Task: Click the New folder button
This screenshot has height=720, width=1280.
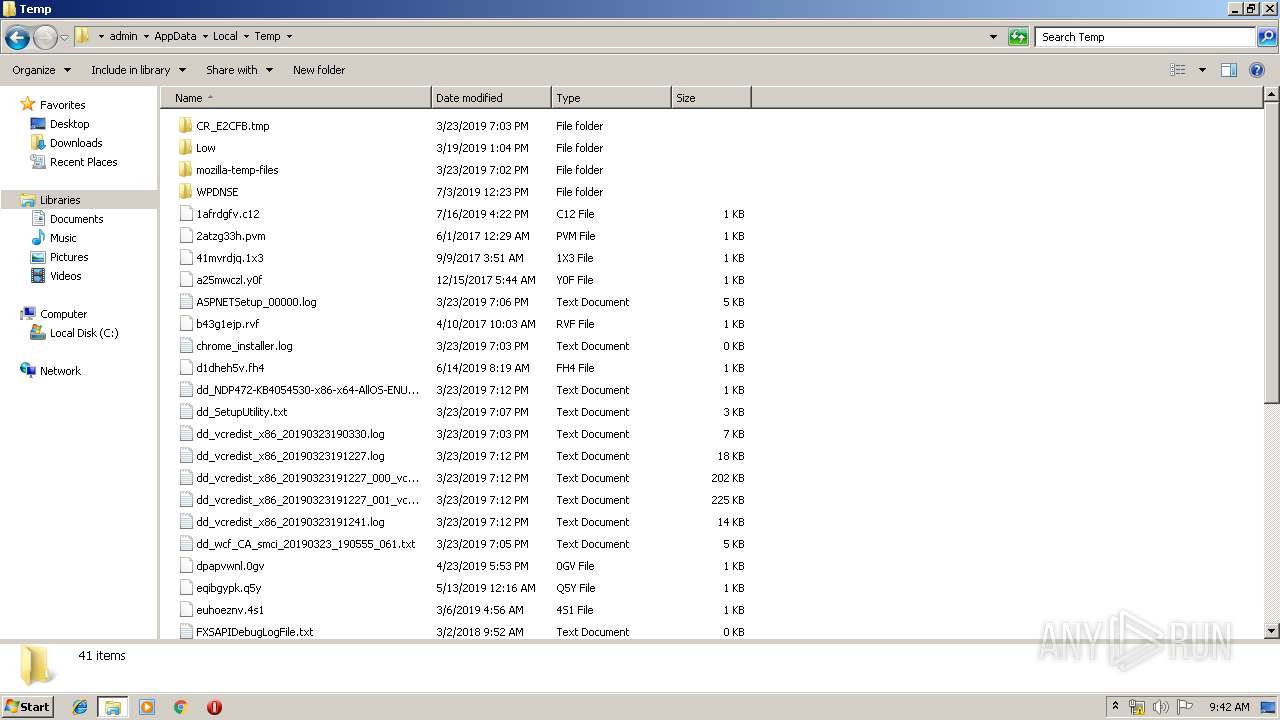Action: 319,70
